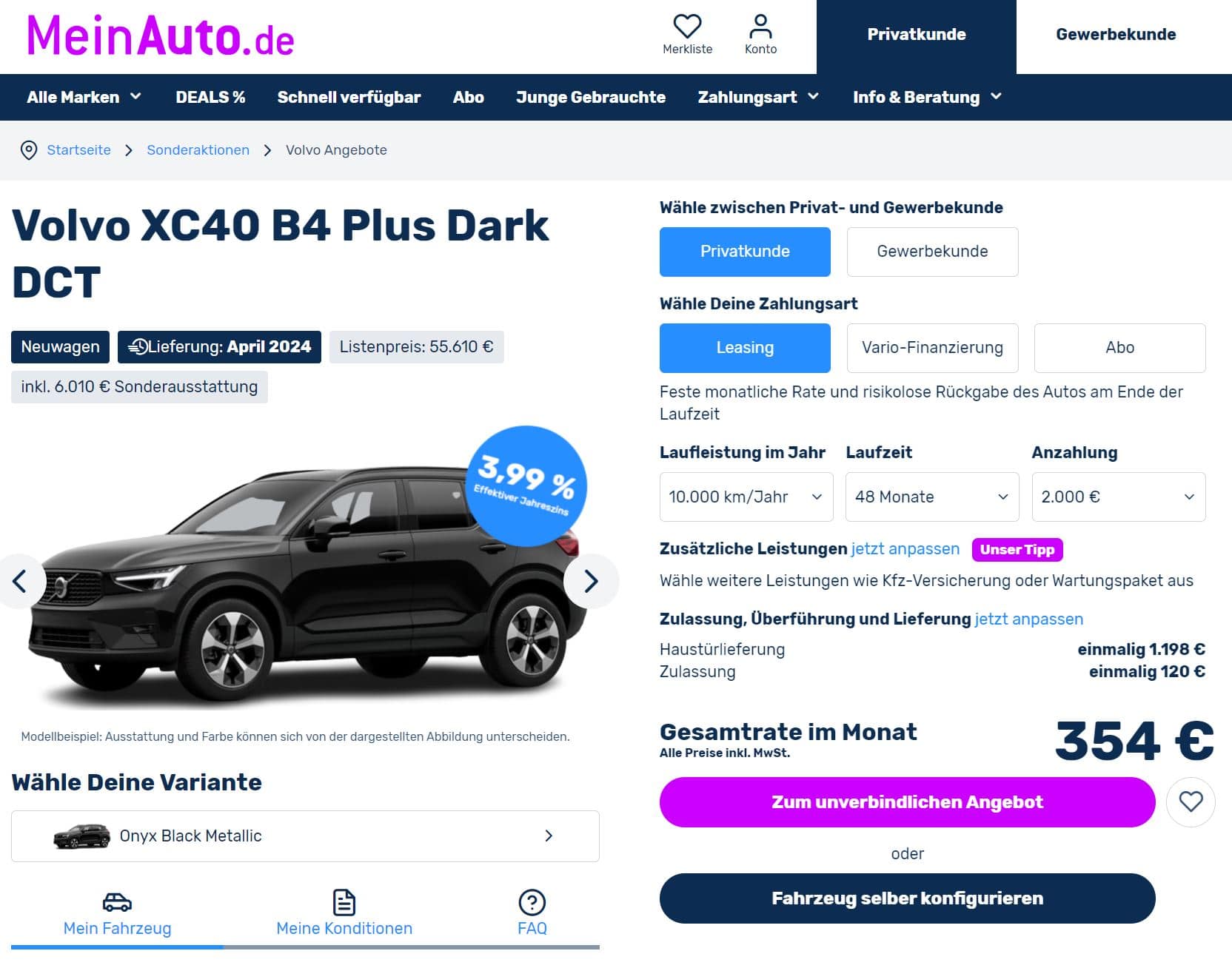The width and height of the screenshot is (1232, 968).
Task: Open the Laufzeit 48 Monate dropdown
Action: click(932, 497)
